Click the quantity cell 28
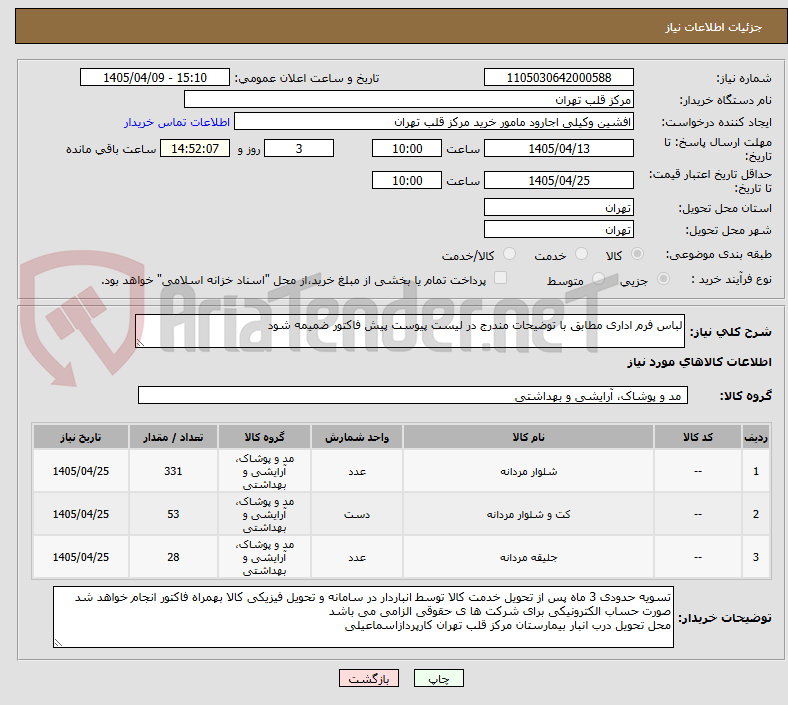 pos(173,557)
